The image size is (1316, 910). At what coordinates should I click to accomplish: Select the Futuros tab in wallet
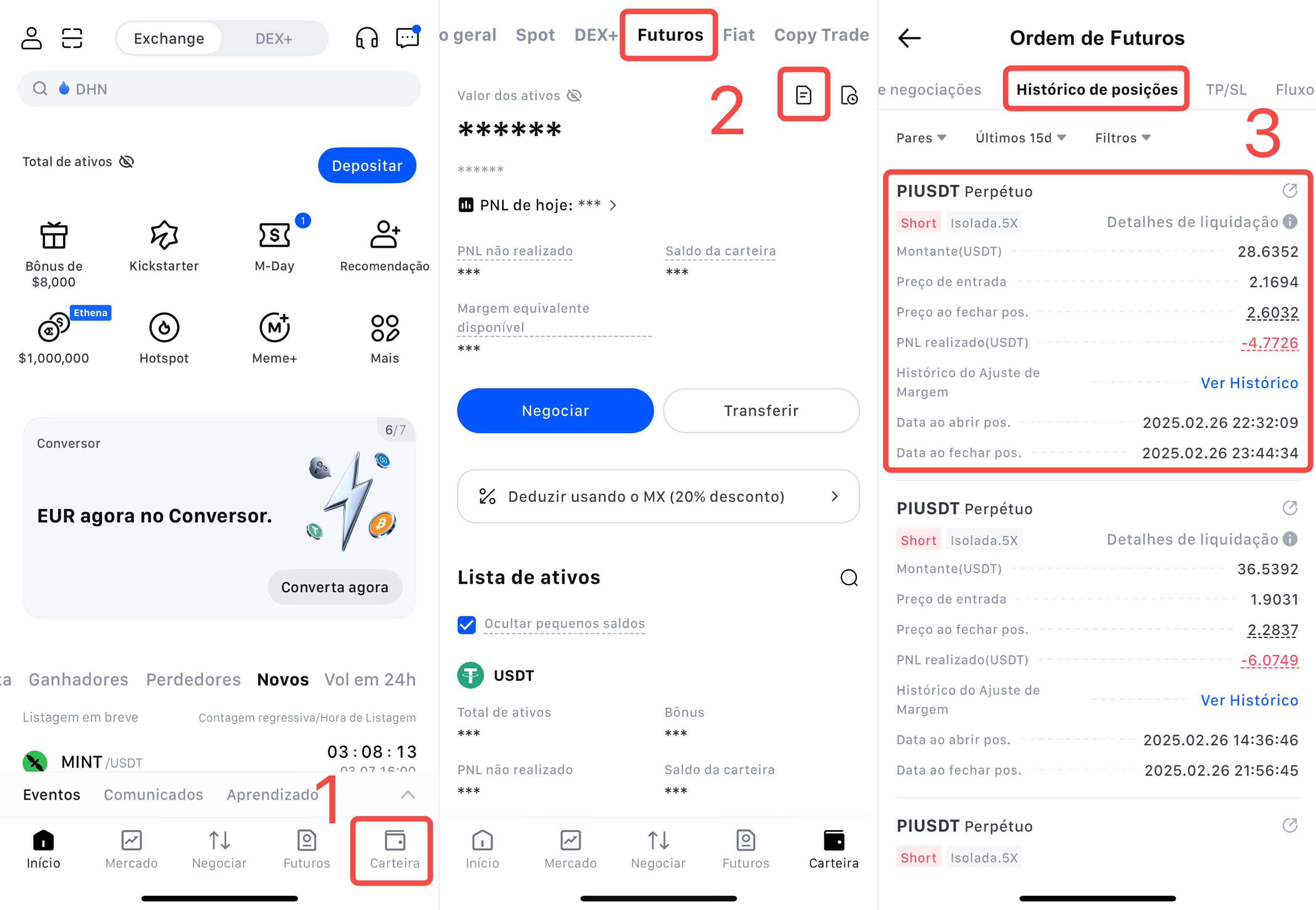point(670,35)
